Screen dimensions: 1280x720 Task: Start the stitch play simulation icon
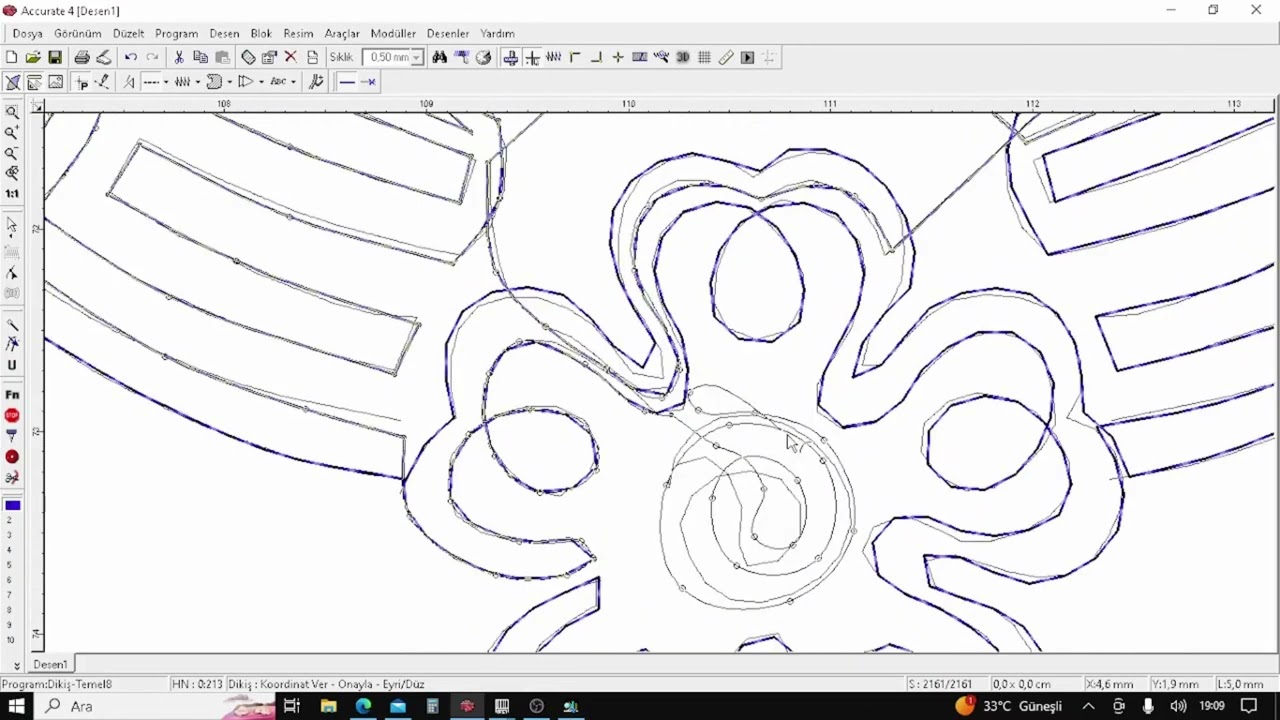[x=748, y=58]
